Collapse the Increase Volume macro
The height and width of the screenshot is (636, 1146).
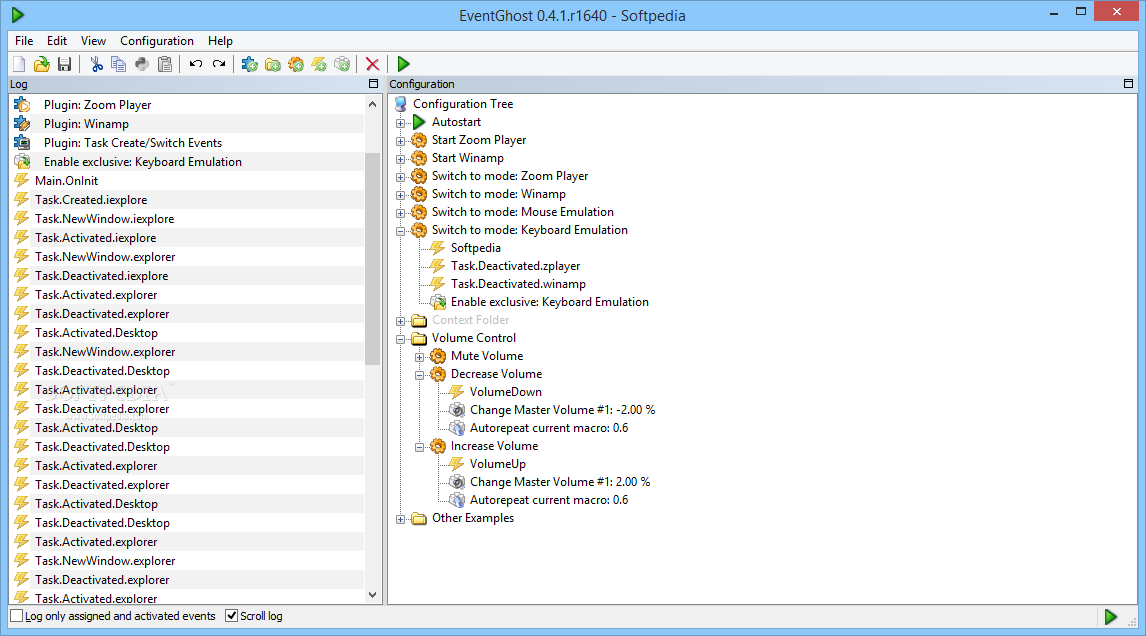[420, 447]
